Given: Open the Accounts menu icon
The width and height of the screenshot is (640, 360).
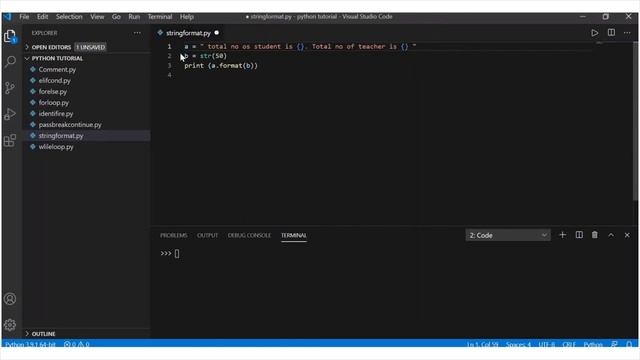Looking at the screenshot, I should click(10, 299).
